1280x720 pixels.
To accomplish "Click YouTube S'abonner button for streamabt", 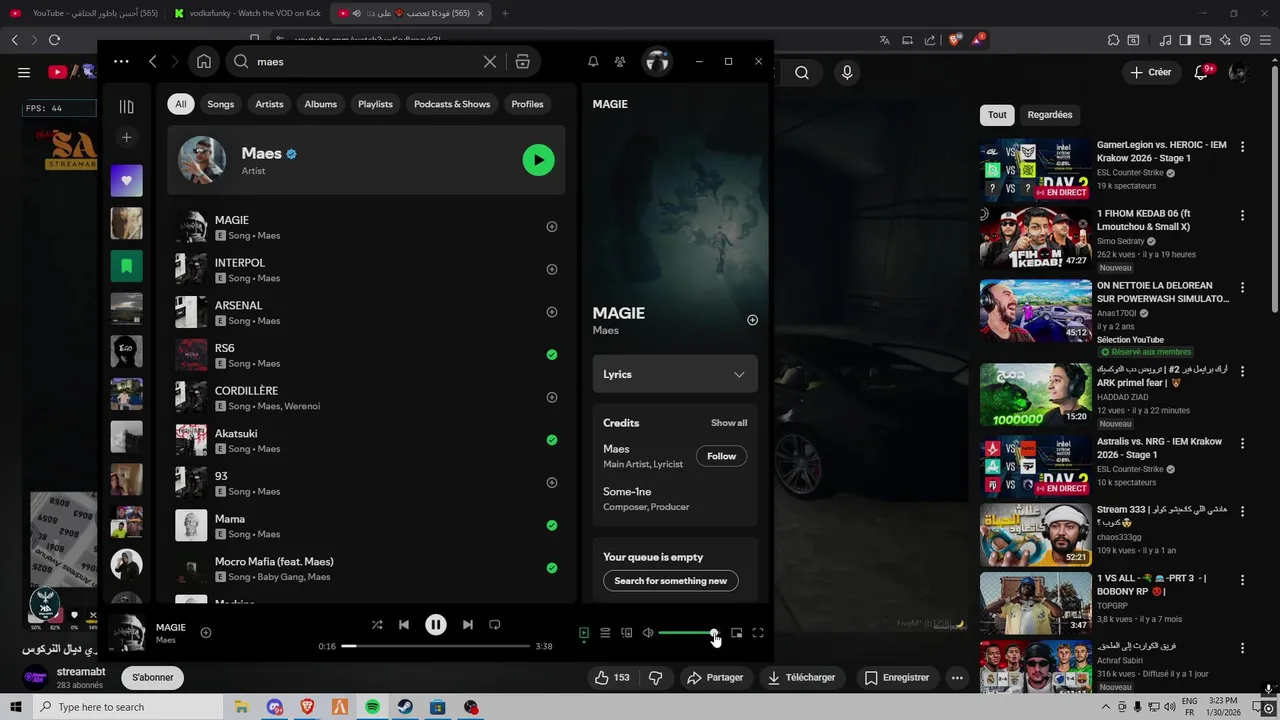I will pyautogui.click(x=153, y=677).
